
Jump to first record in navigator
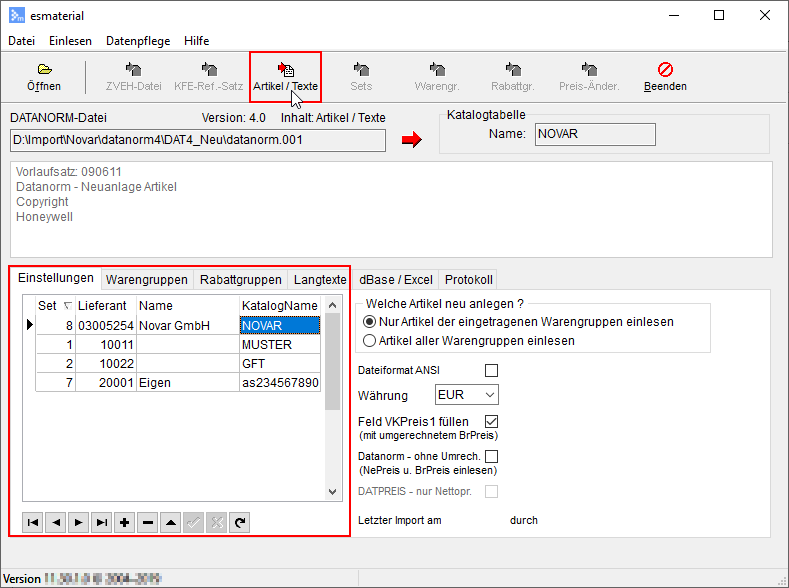[x=33, y=522]
